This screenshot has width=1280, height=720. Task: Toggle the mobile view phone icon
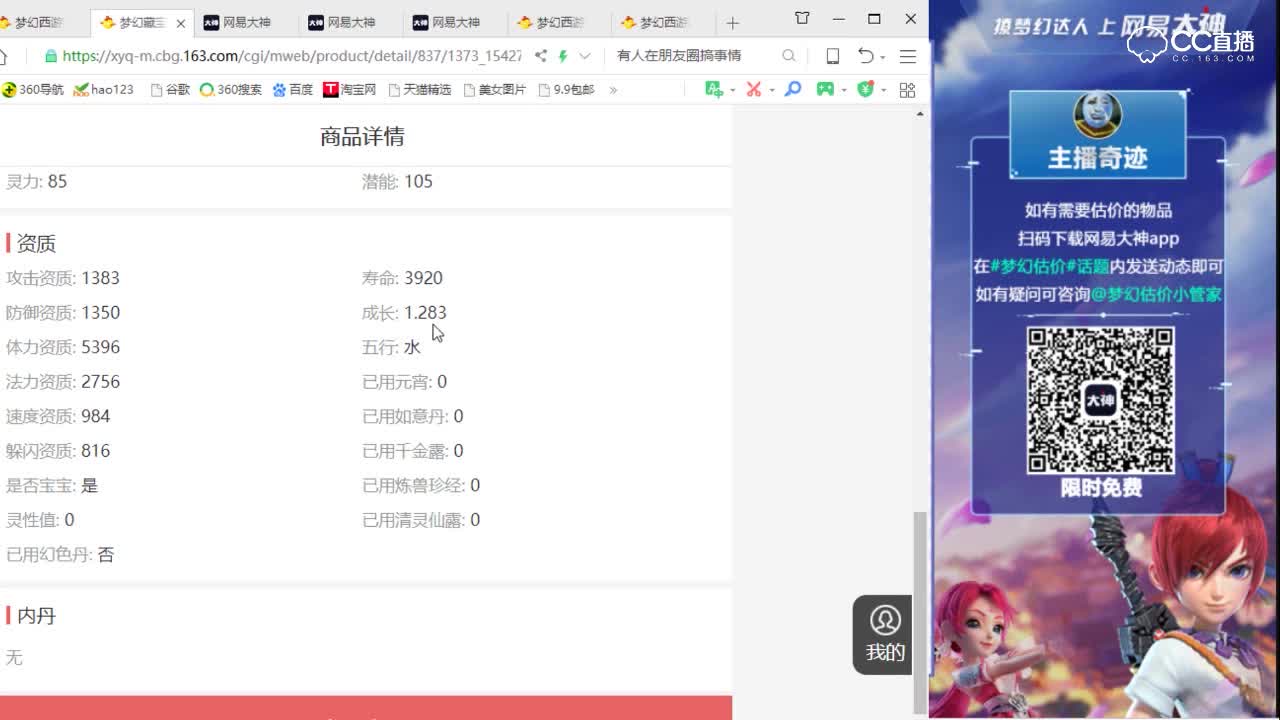(x=832, y=56)
